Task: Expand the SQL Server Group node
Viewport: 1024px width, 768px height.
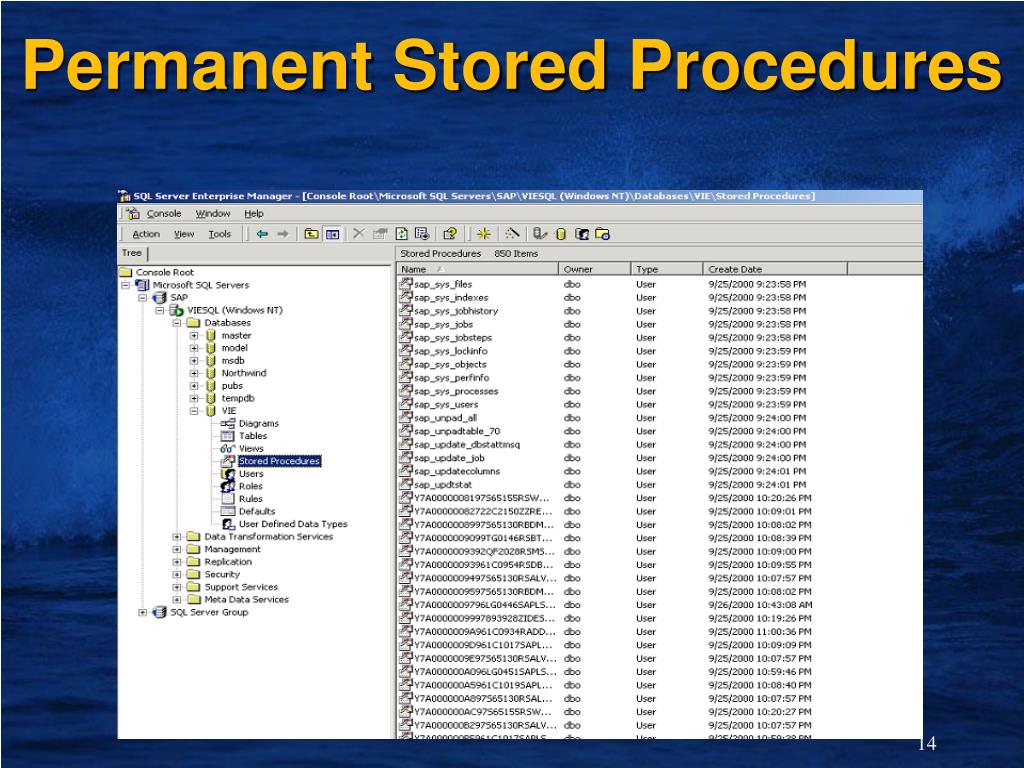Action: click(142, 613)
